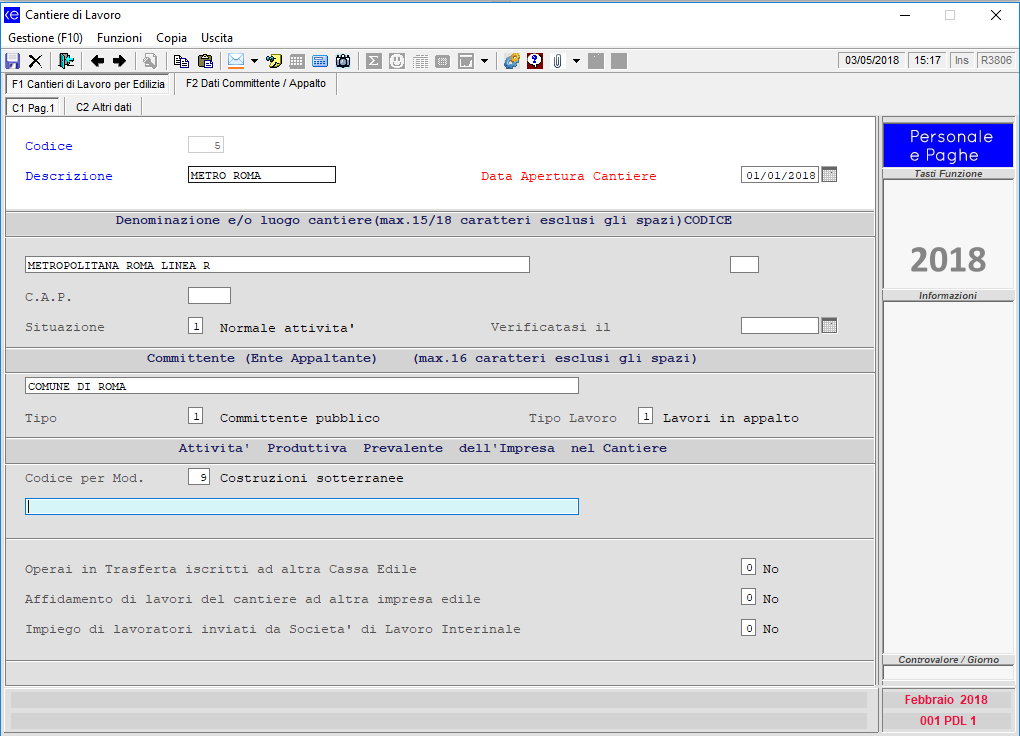Click the gray grid table icon
This screenshot has height=736, width=1020.
(297, 61)
